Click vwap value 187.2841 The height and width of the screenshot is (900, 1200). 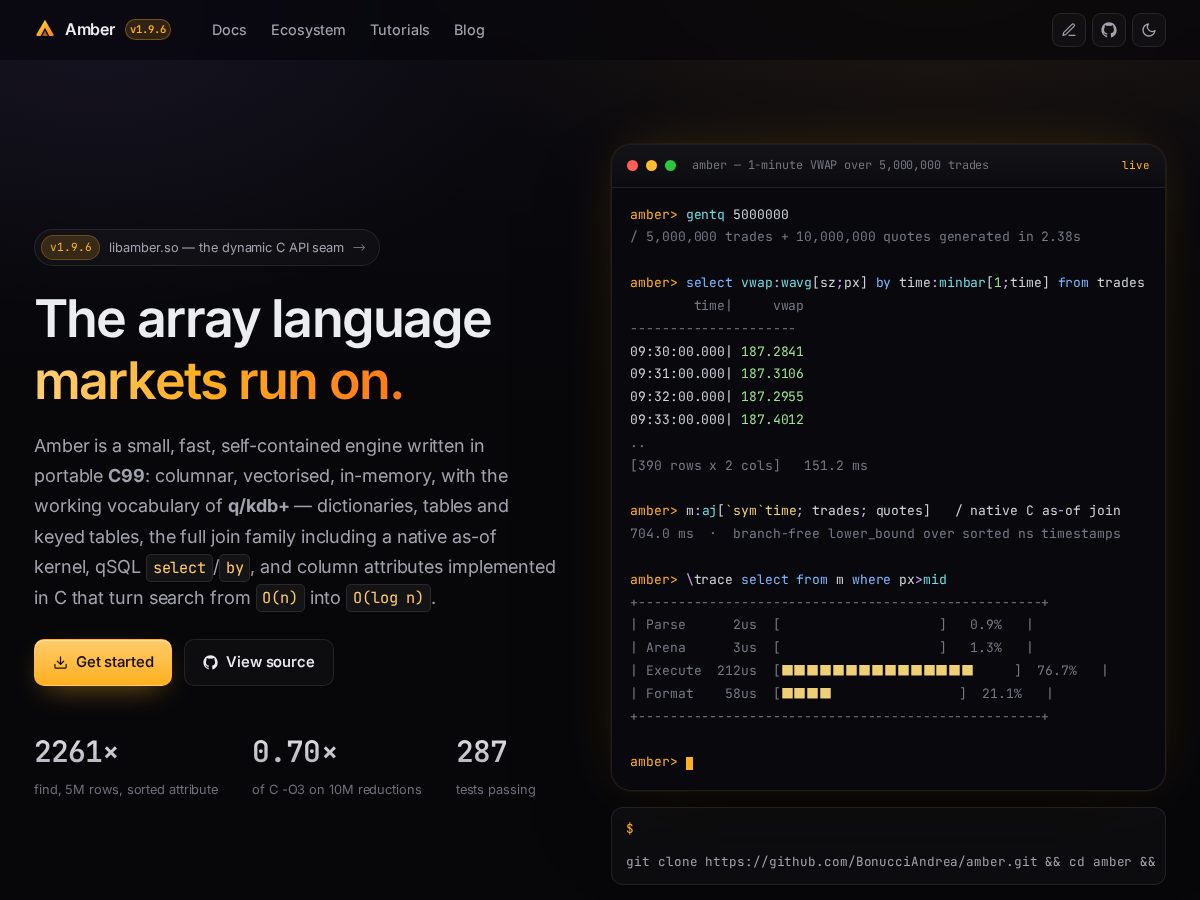(772, 352)
